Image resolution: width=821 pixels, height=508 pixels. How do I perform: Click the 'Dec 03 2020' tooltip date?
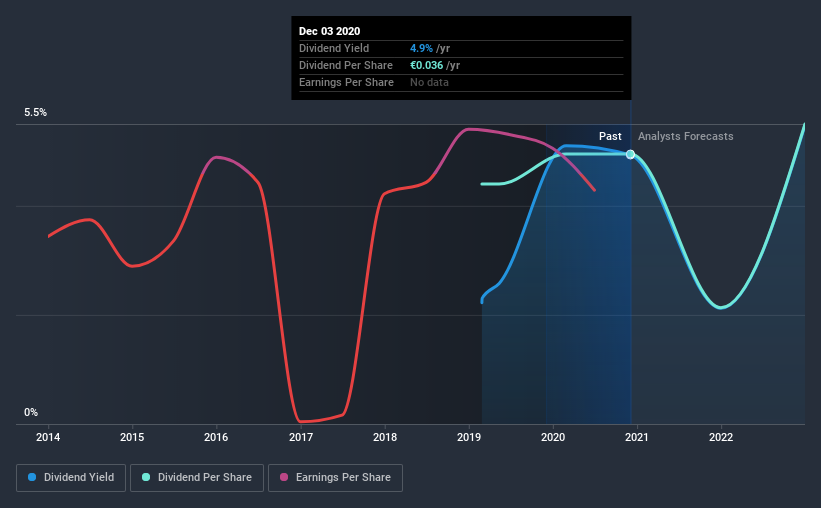329,31
